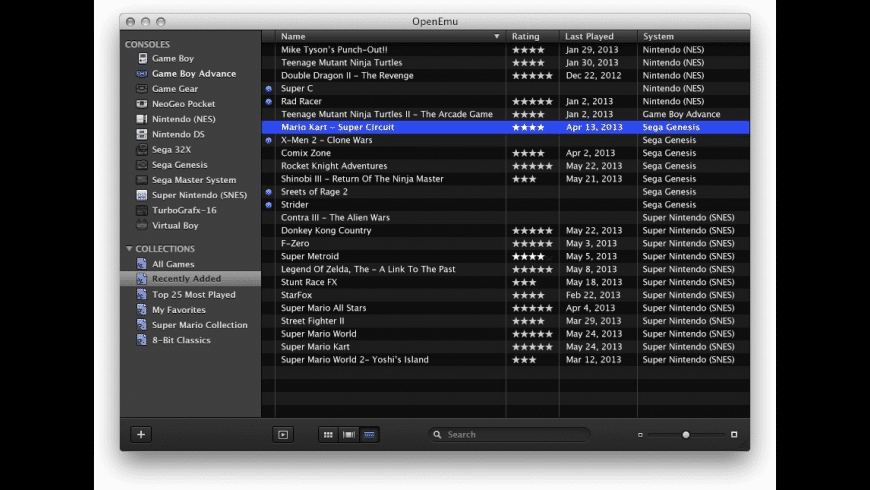Select the Super Mario Kart game name
870x490 pixels.
pos(315,347)
